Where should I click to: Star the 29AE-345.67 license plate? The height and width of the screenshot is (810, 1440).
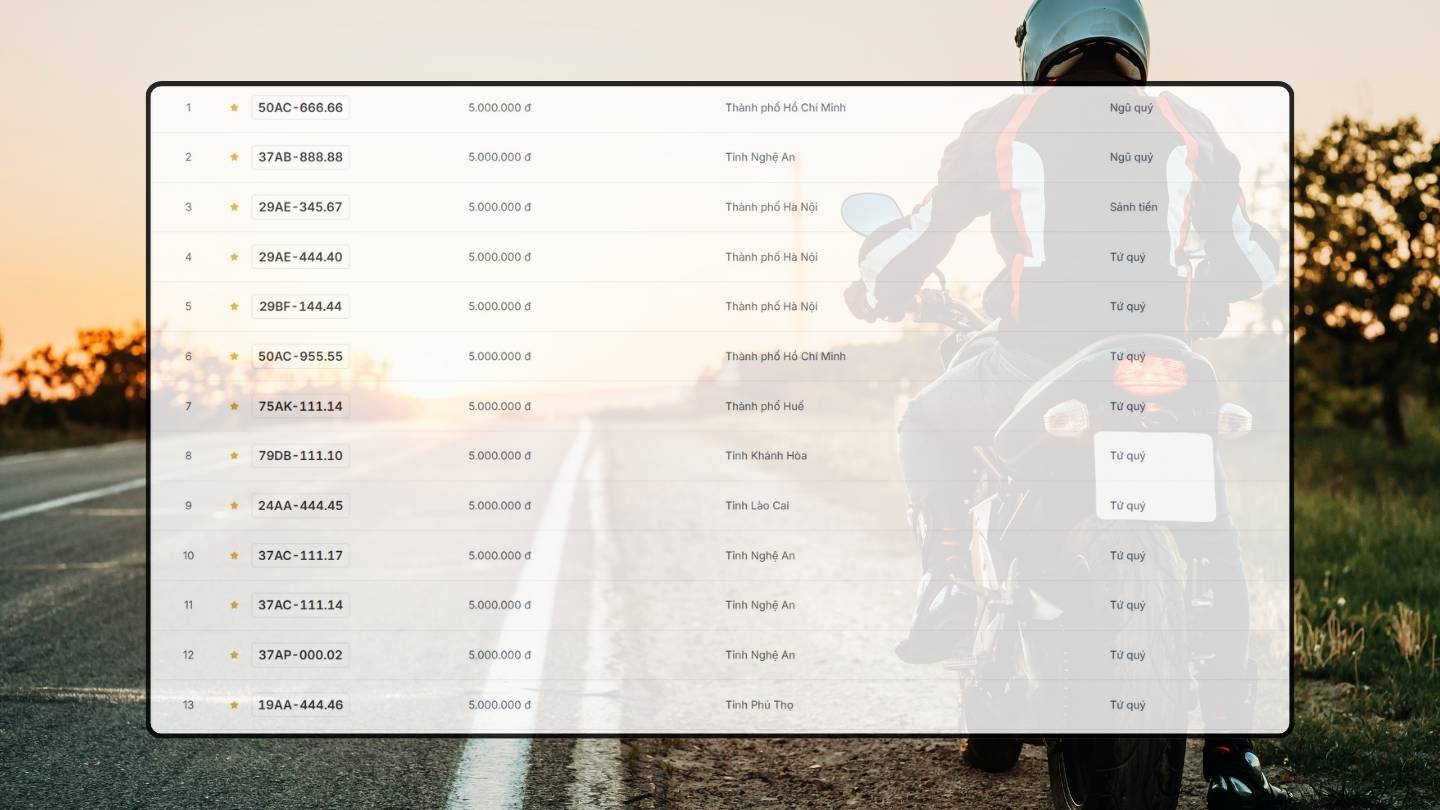[234, 207]
